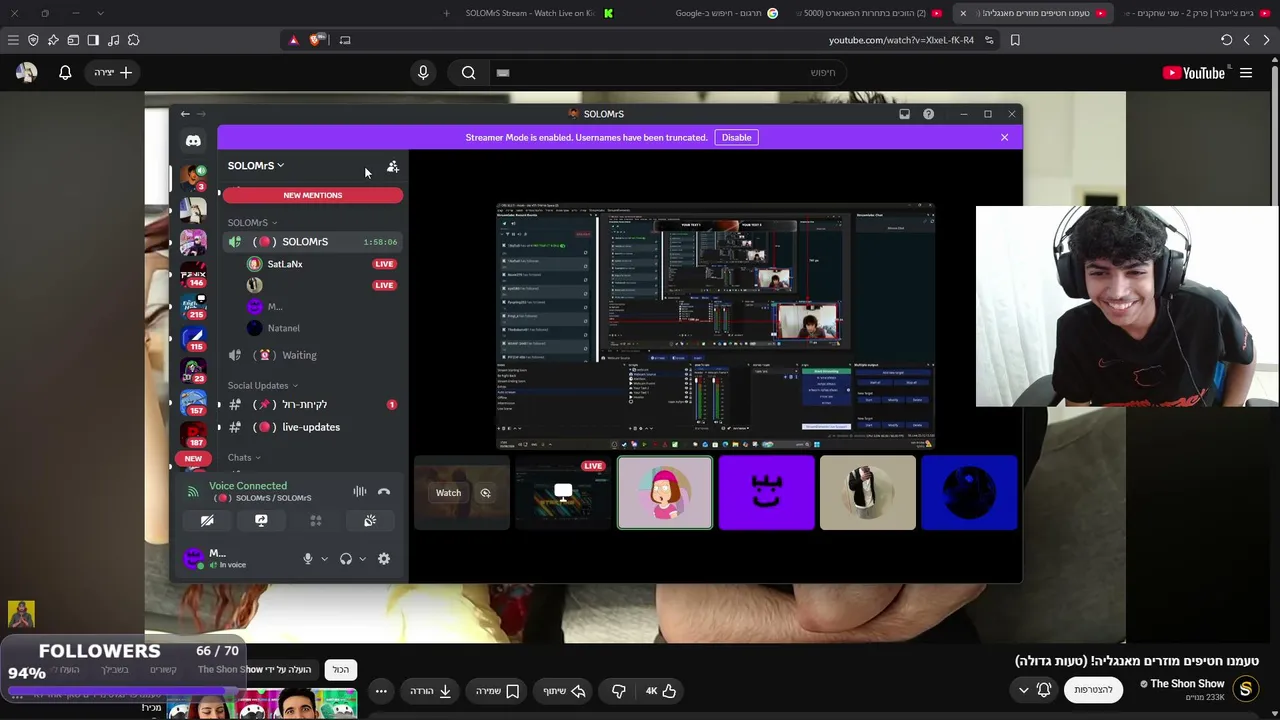Image resolution: width=1280 pixels, height=720 pixels.
Task: Switch to the Google Translate search tab
Action: tap(727, 13)
